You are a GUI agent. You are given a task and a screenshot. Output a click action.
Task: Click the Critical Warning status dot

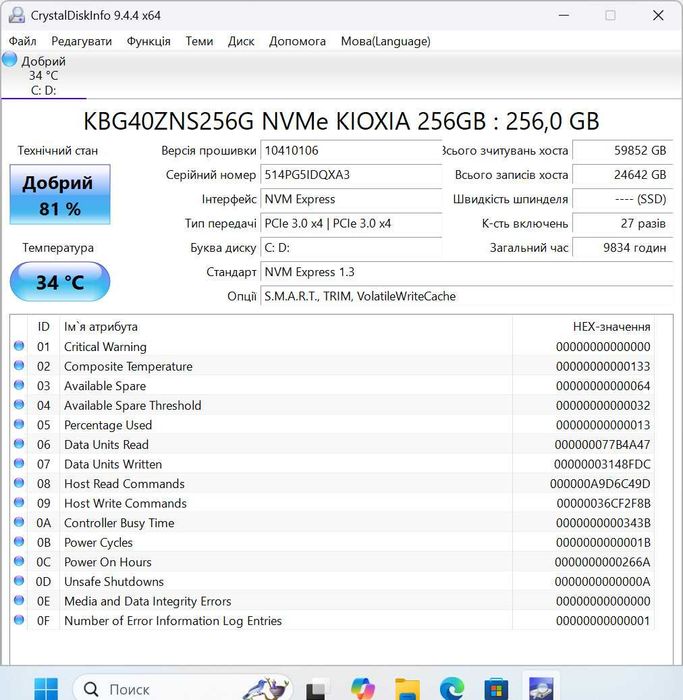[19, 346]
